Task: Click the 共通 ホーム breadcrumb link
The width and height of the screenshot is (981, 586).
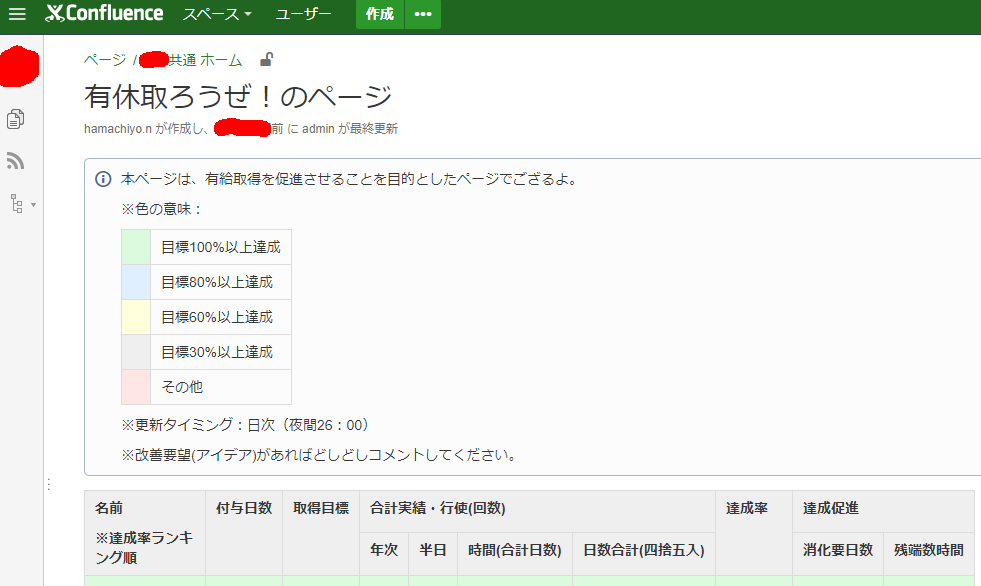Action: click(x=205, y=60)
